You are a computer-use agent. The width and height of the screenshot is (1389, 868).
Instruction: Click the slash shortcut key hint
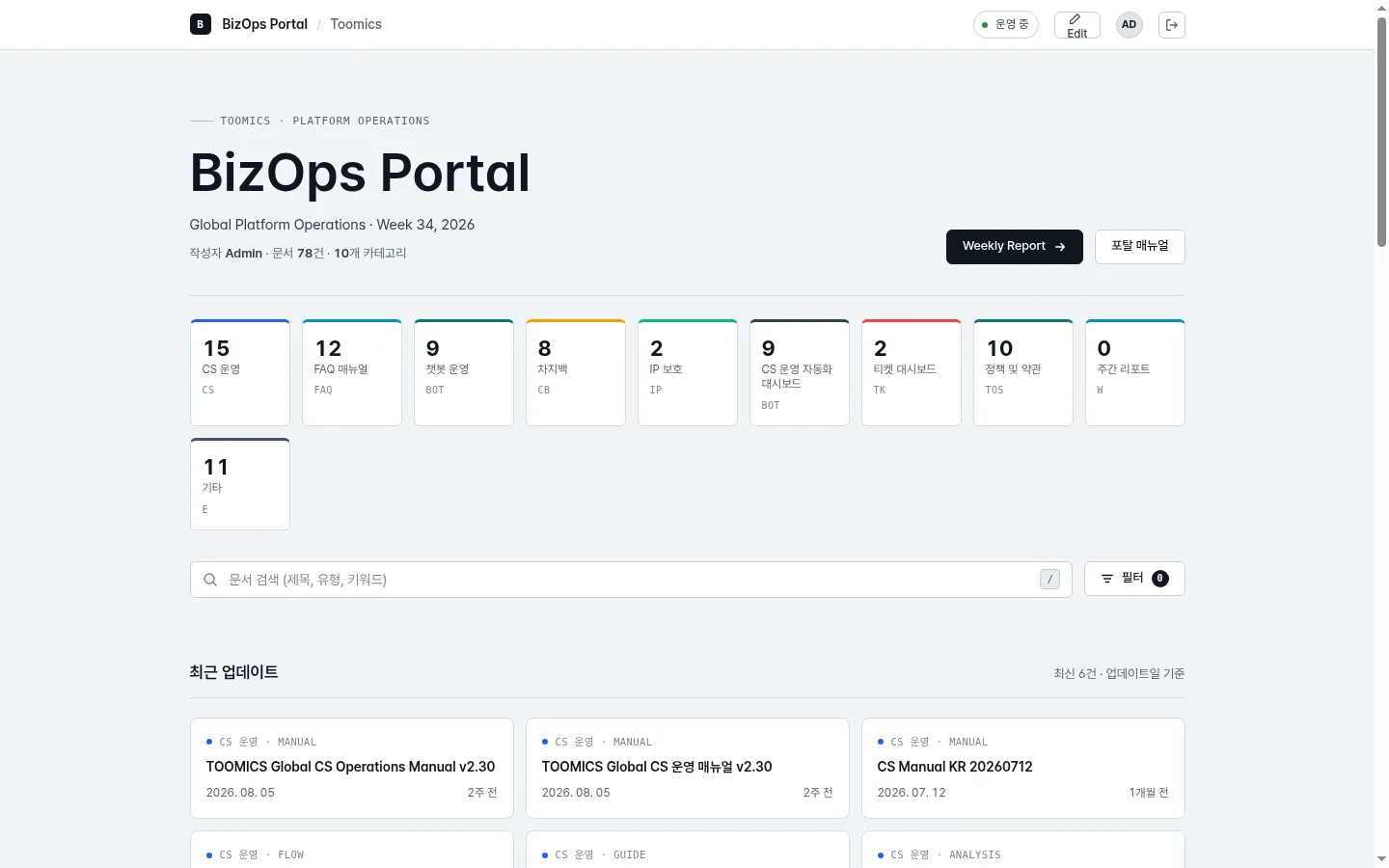(1049, 580)
